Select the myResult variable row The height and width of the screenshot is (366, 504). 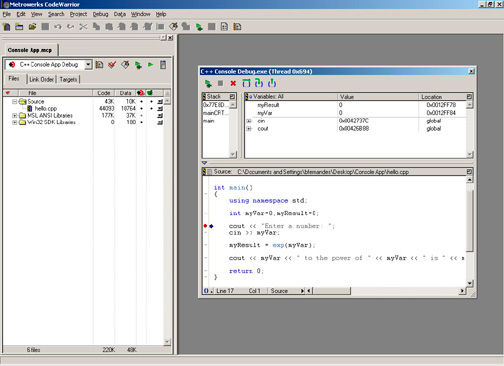[x=355, y=105]
